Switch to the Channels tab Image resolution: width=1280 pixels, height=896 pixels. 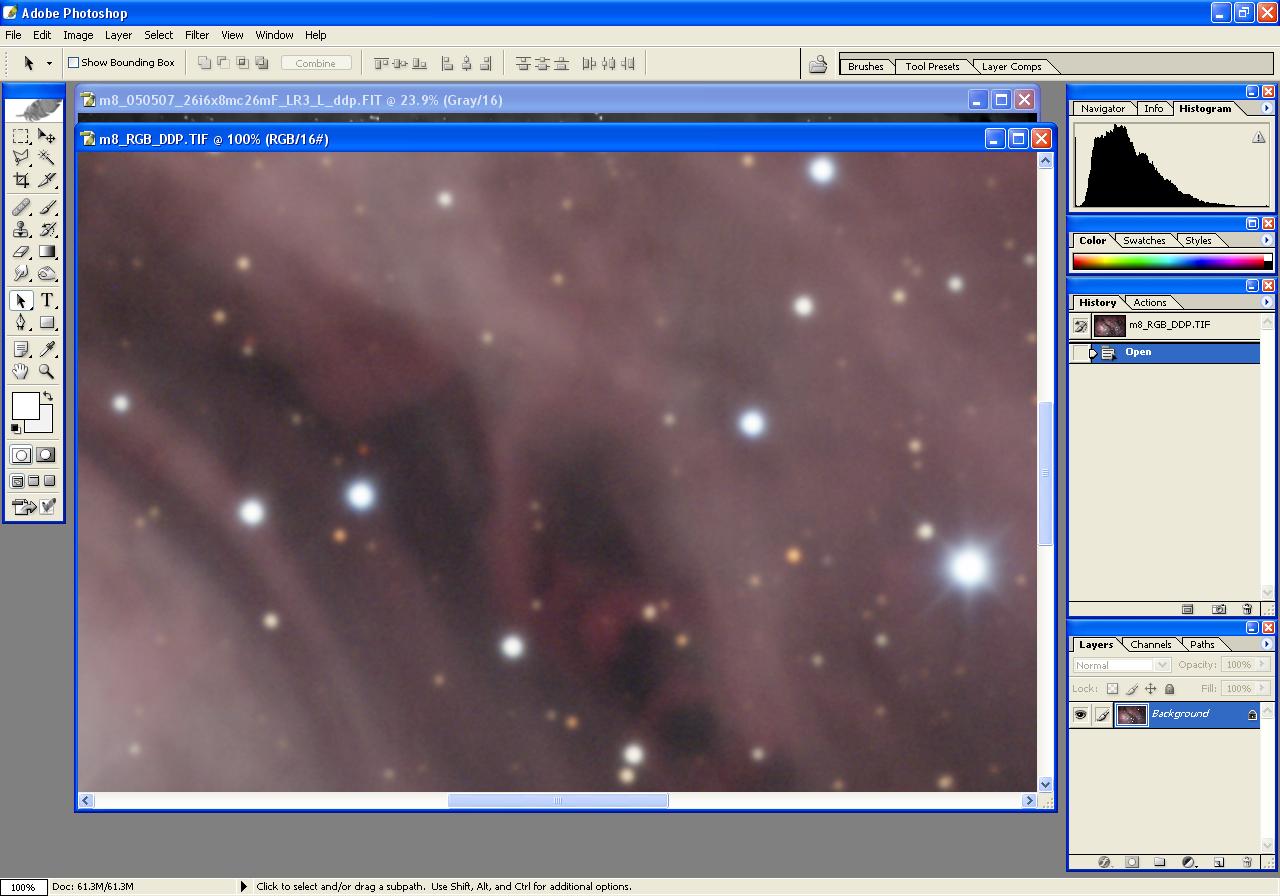click(x=1150, y=645)
